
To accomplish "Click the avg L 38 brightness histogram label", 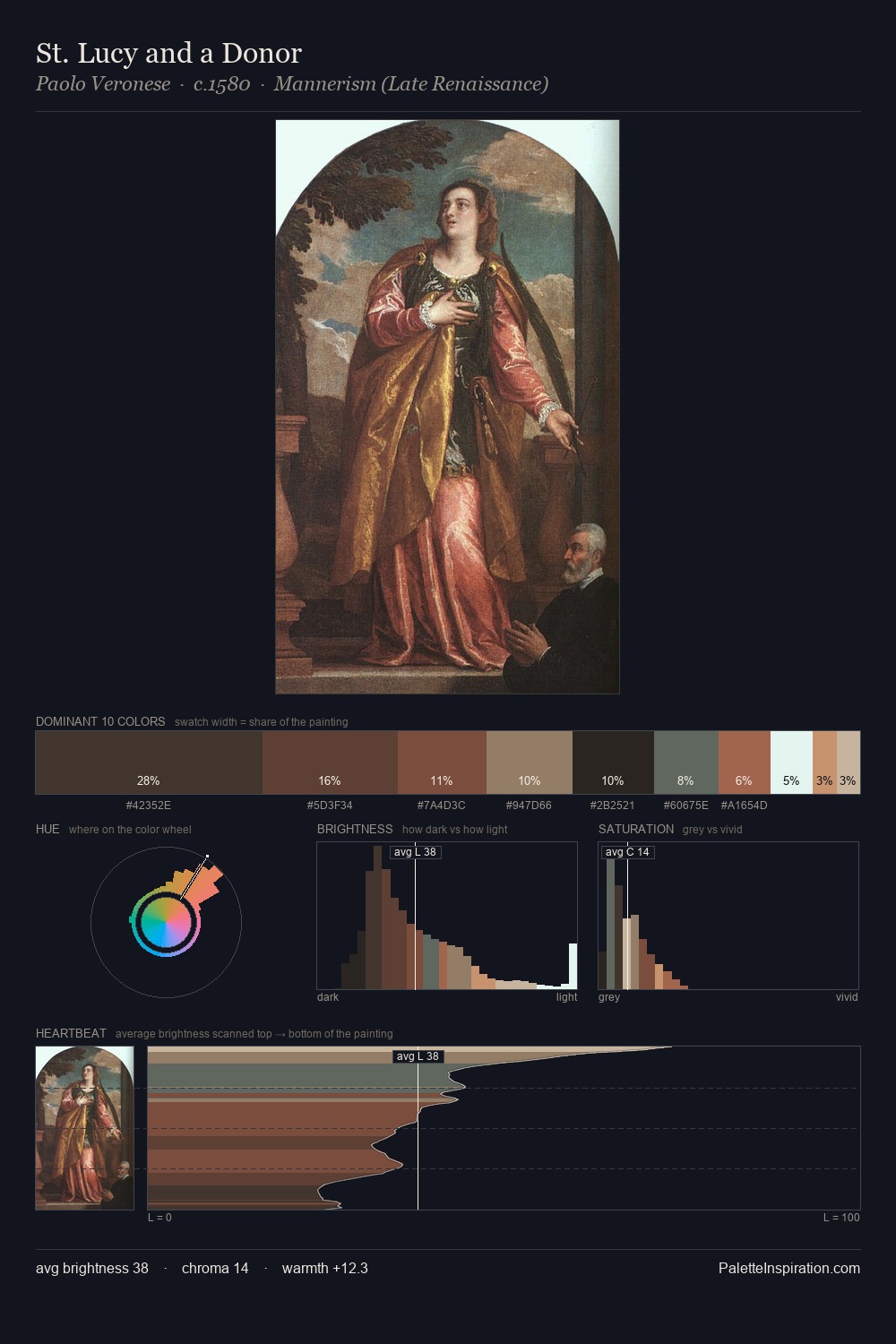I will pos(416,851).
